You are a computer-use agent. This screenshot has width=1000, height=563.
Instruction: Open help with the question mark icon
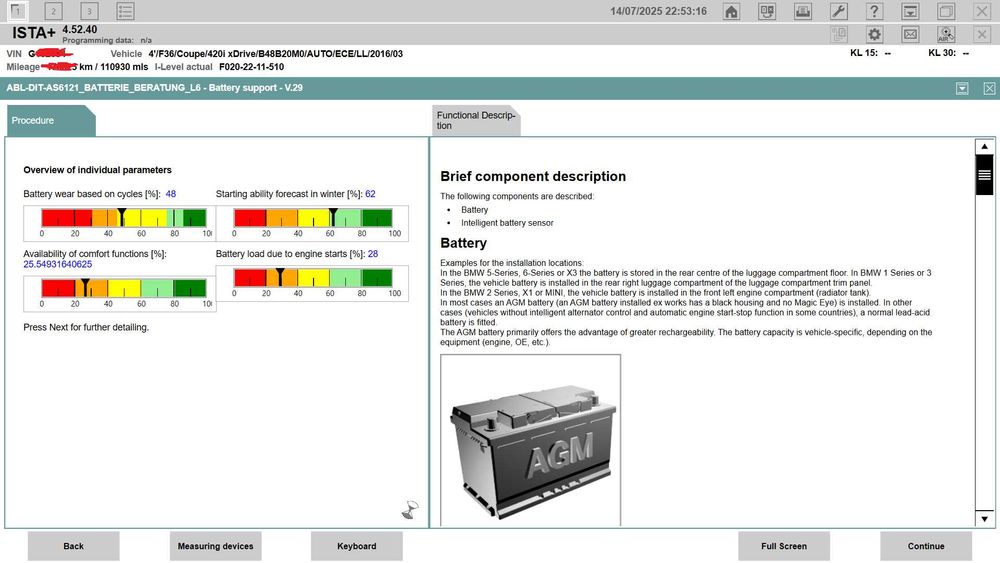click(x=874, y=11)
